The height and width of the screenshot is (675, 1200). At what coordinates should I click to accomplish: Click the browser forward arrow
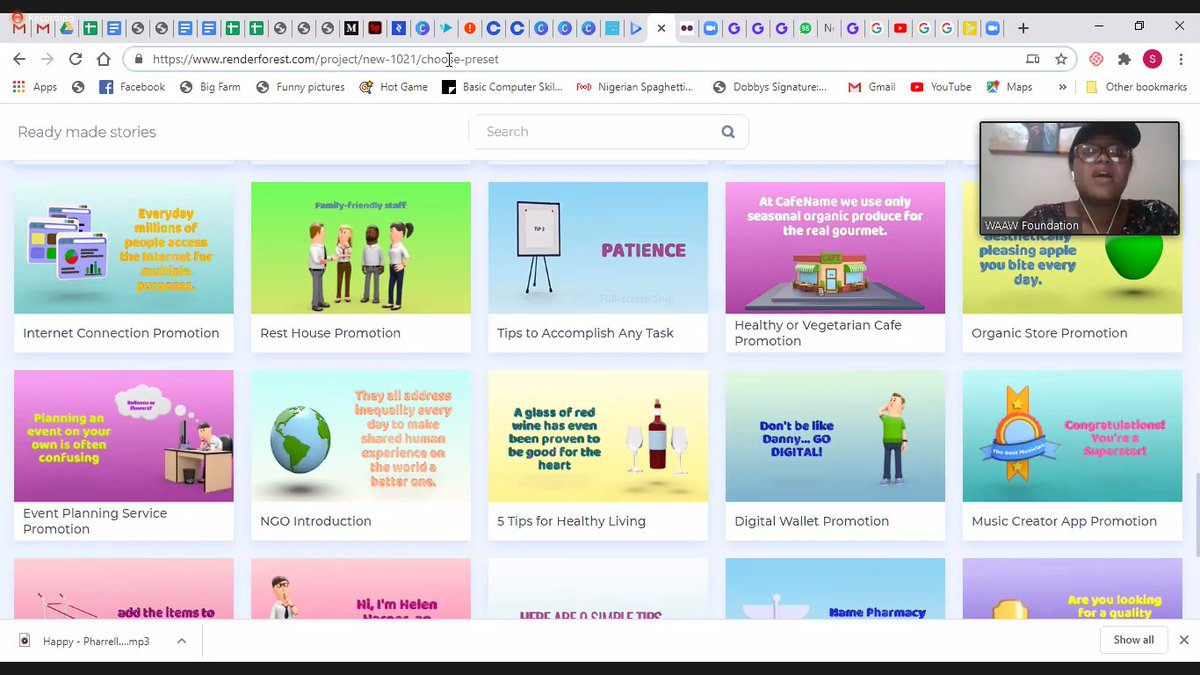[47, 59]
